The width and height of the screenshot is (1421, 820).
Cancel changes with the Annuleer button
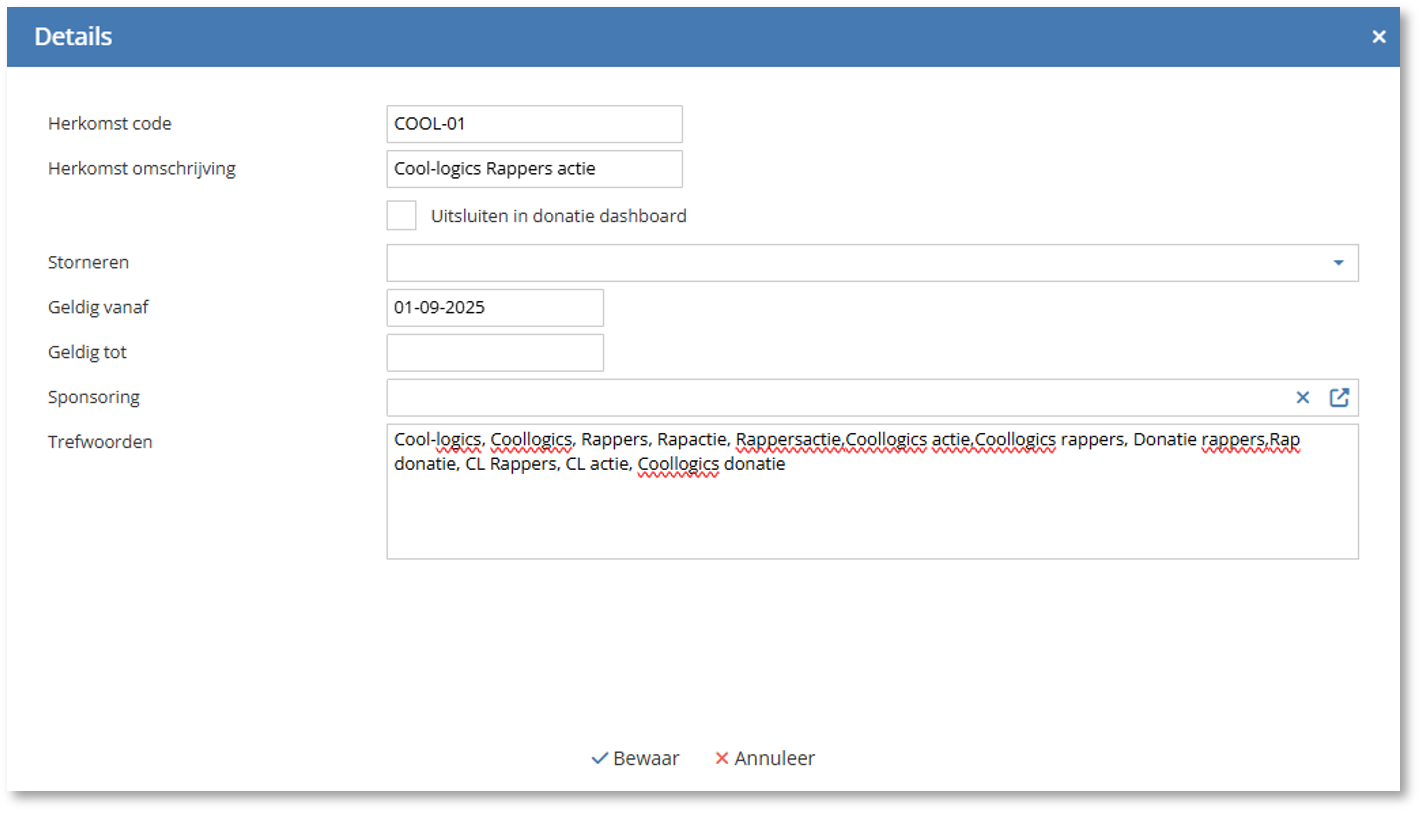pos(765,759)
